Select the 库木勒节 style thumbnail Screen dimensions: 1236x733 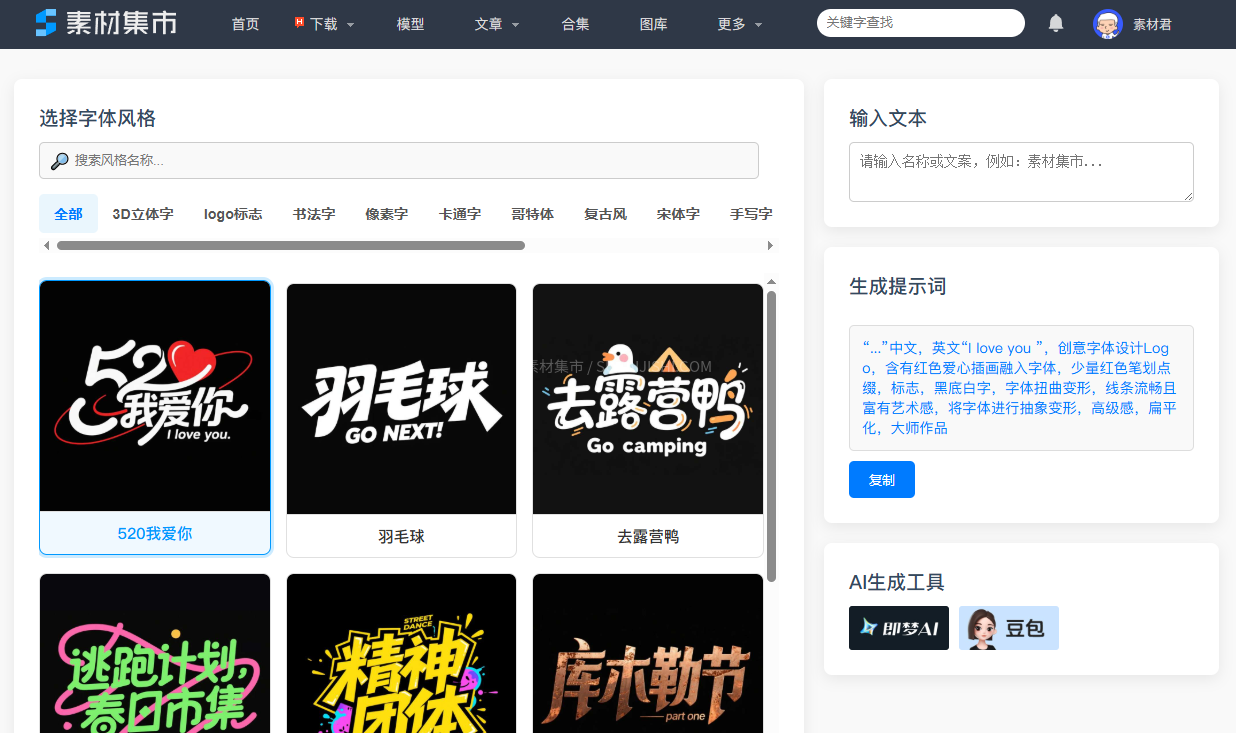pyautogui.click(x=648, y=653)
